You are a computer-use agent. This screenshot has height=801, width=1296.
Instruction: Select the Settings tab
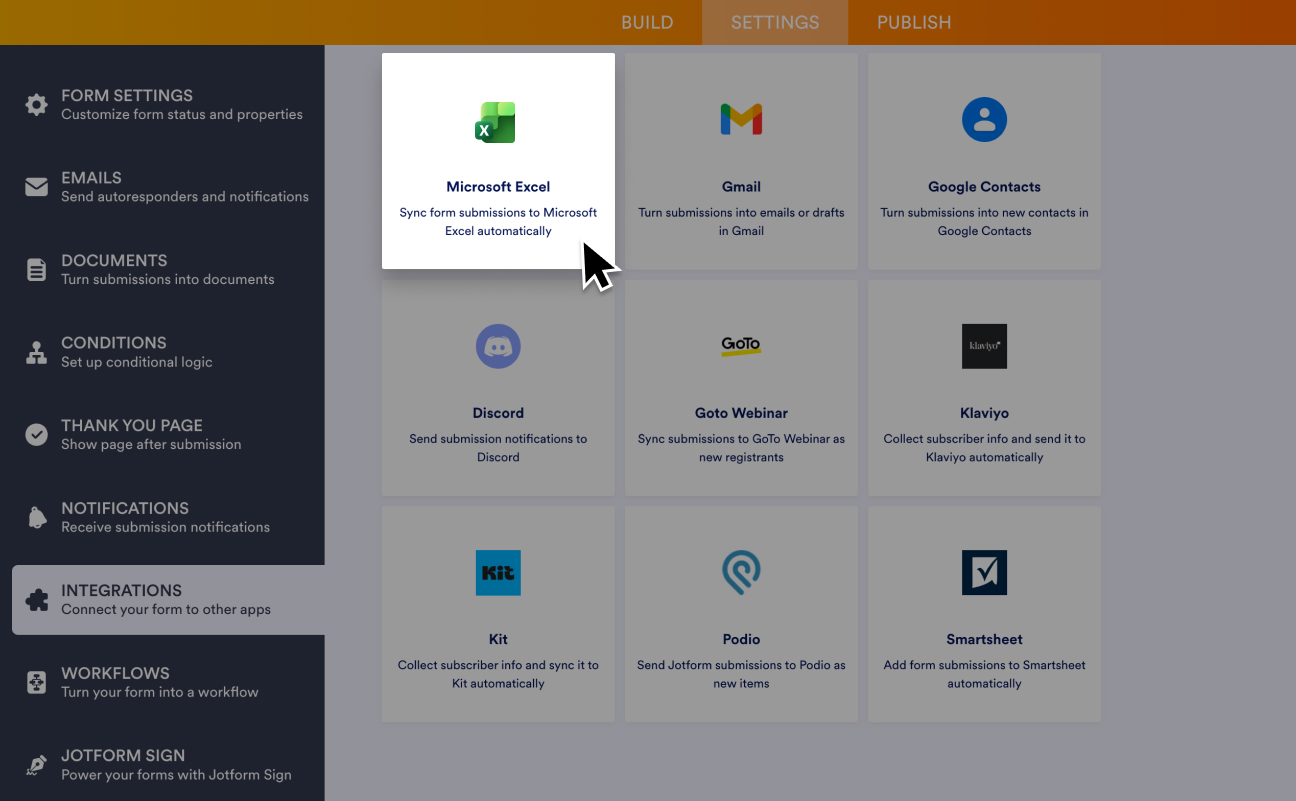[x=775, y=22]
